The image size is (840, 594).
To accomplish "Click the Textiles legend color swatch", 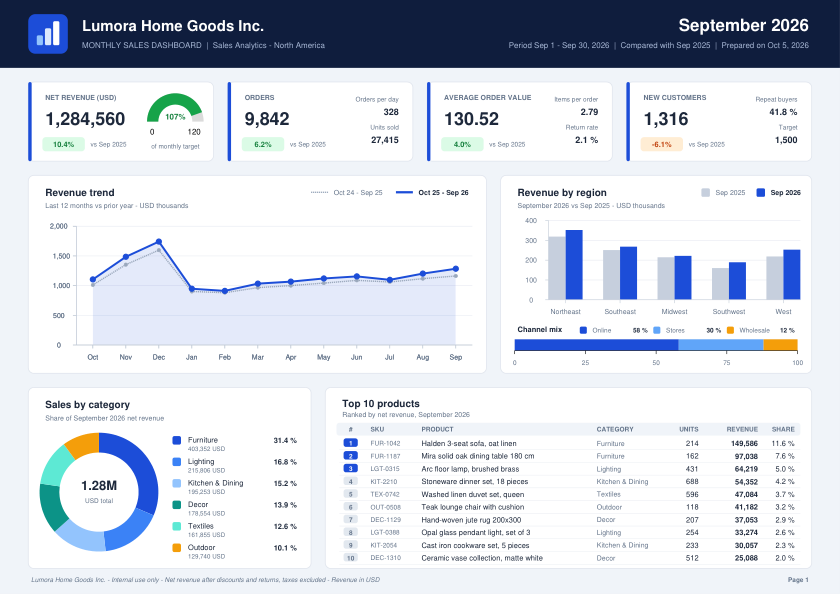I will (177, 526).
